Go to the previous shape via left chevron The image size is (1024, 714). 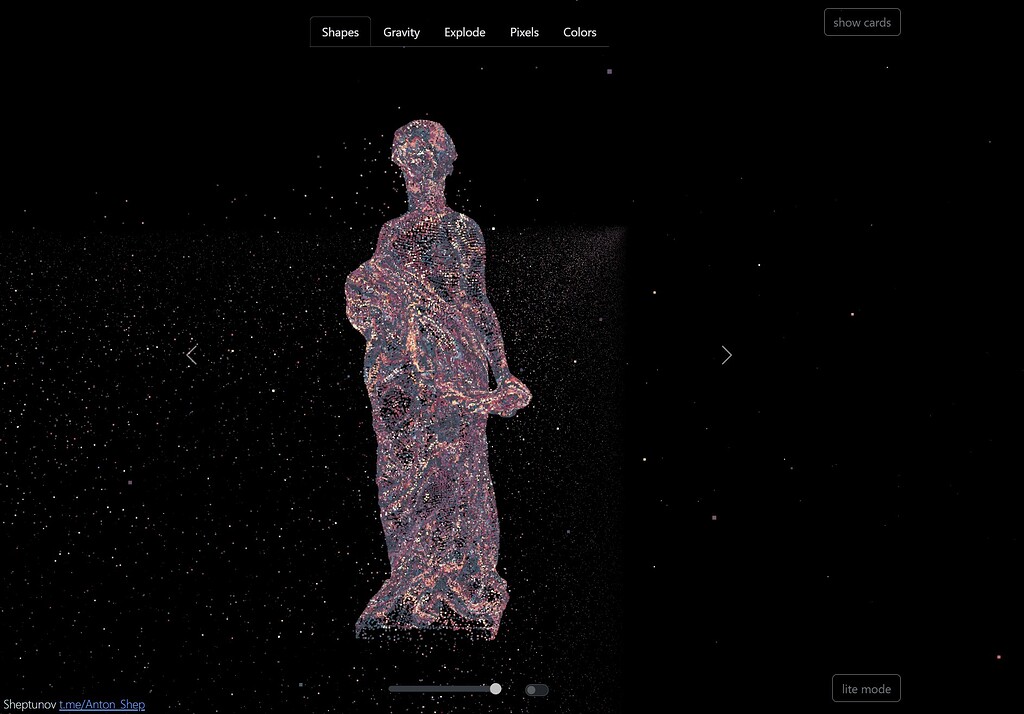click(x=191, y=355)
